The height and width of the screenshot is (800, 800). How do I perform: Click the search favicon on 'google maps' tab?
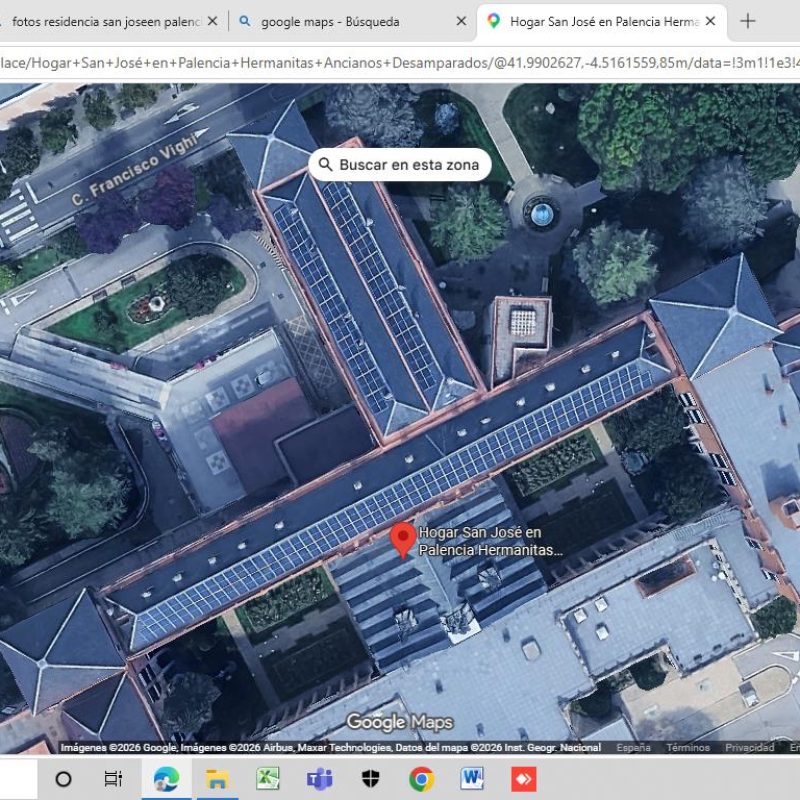245,21
